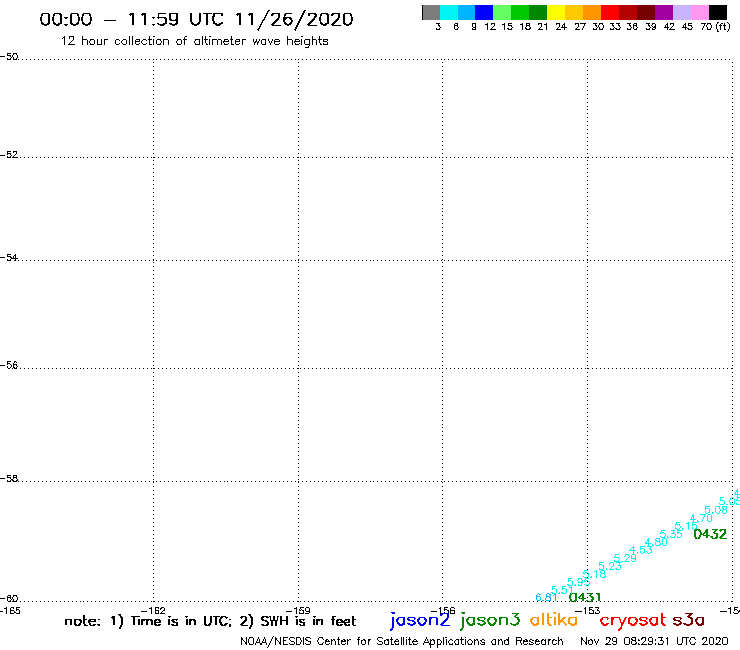Click the 5.35 wave height value

coord(671,534)
